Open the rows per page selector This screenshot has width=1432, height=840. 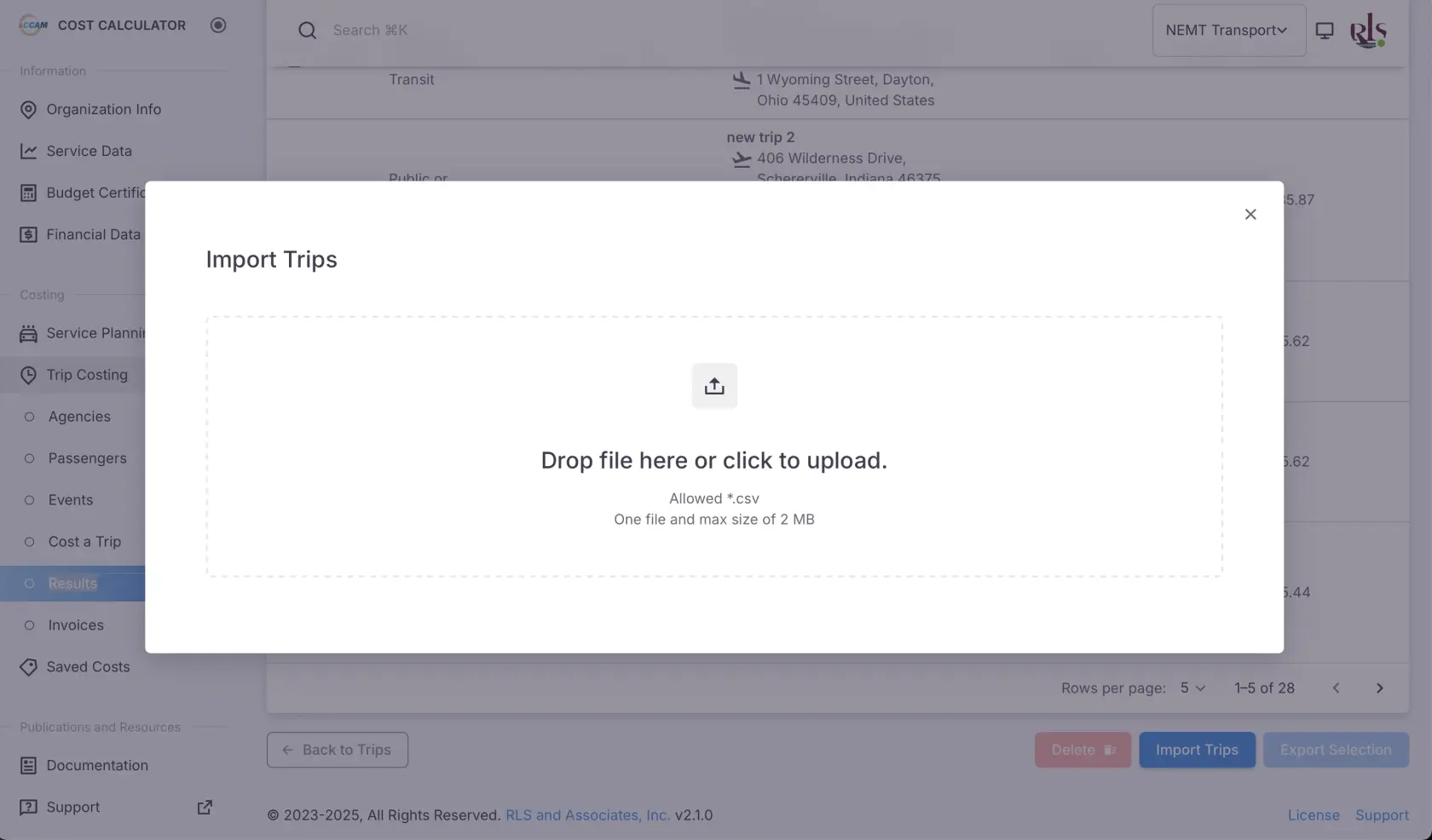tap(1190, 688)
